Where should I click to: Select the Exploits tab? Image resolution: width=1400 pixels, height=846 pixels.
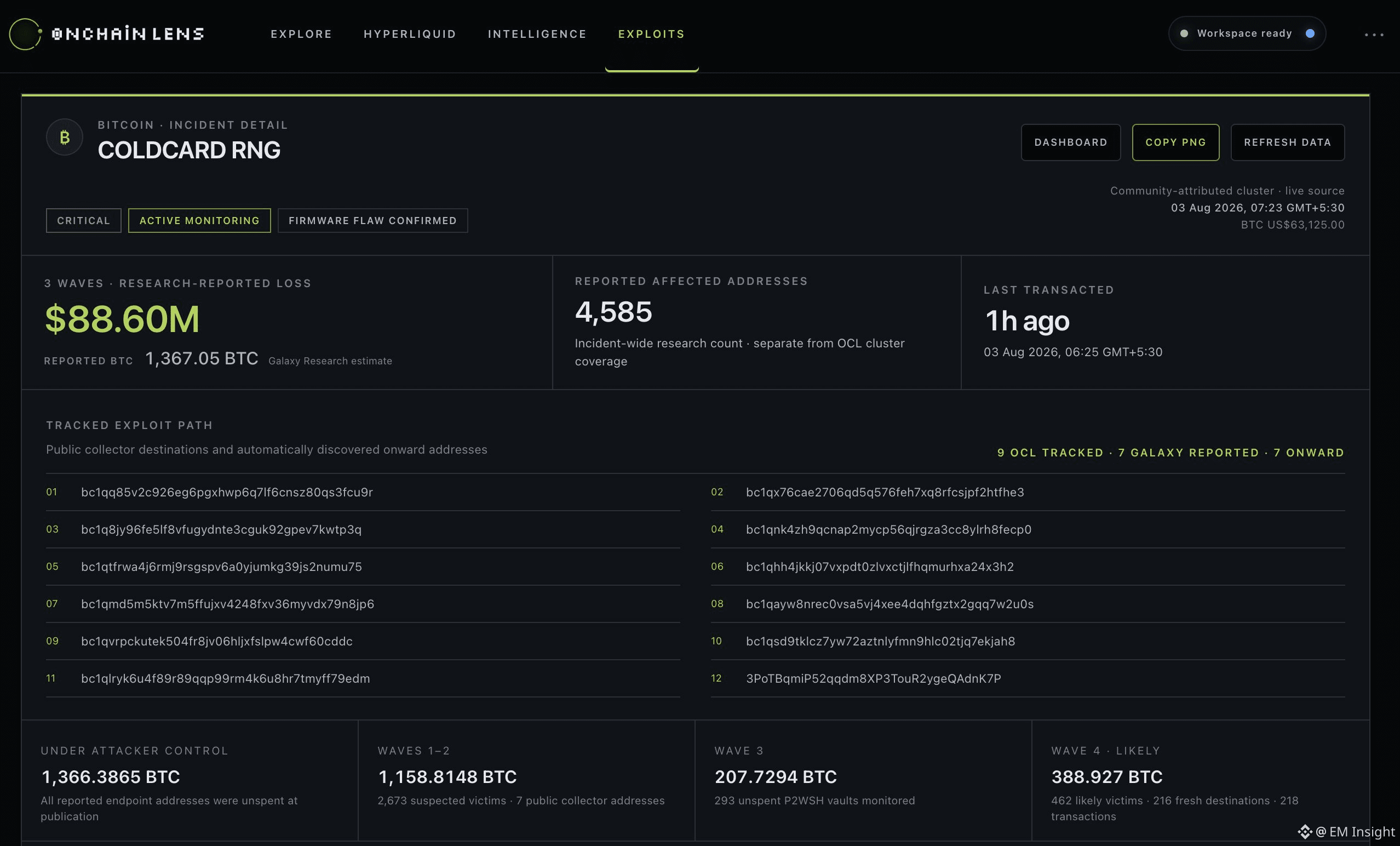(x=651, y=34)
